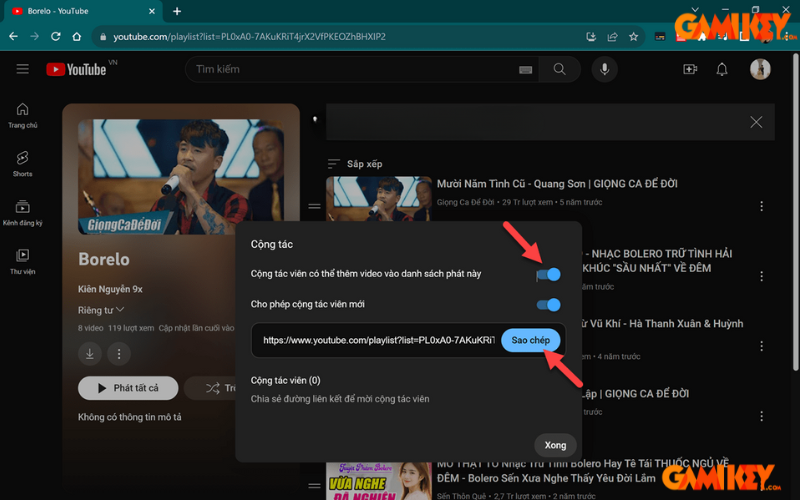
Task: Open options for the NHẠC BOLERO TRỮ TÌNH video
Action: point(761,276)
